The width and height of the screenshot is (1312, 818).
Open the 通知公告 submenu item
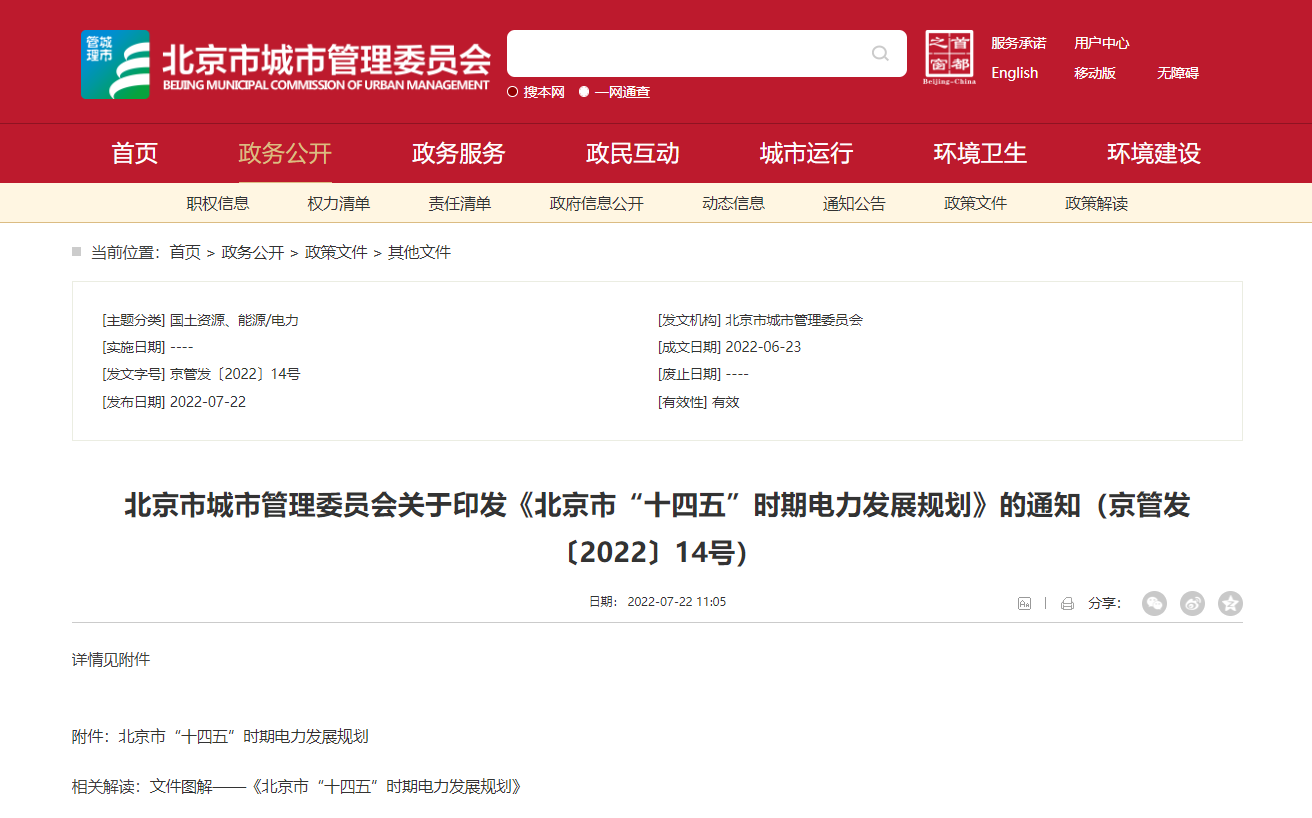(854, 203)
